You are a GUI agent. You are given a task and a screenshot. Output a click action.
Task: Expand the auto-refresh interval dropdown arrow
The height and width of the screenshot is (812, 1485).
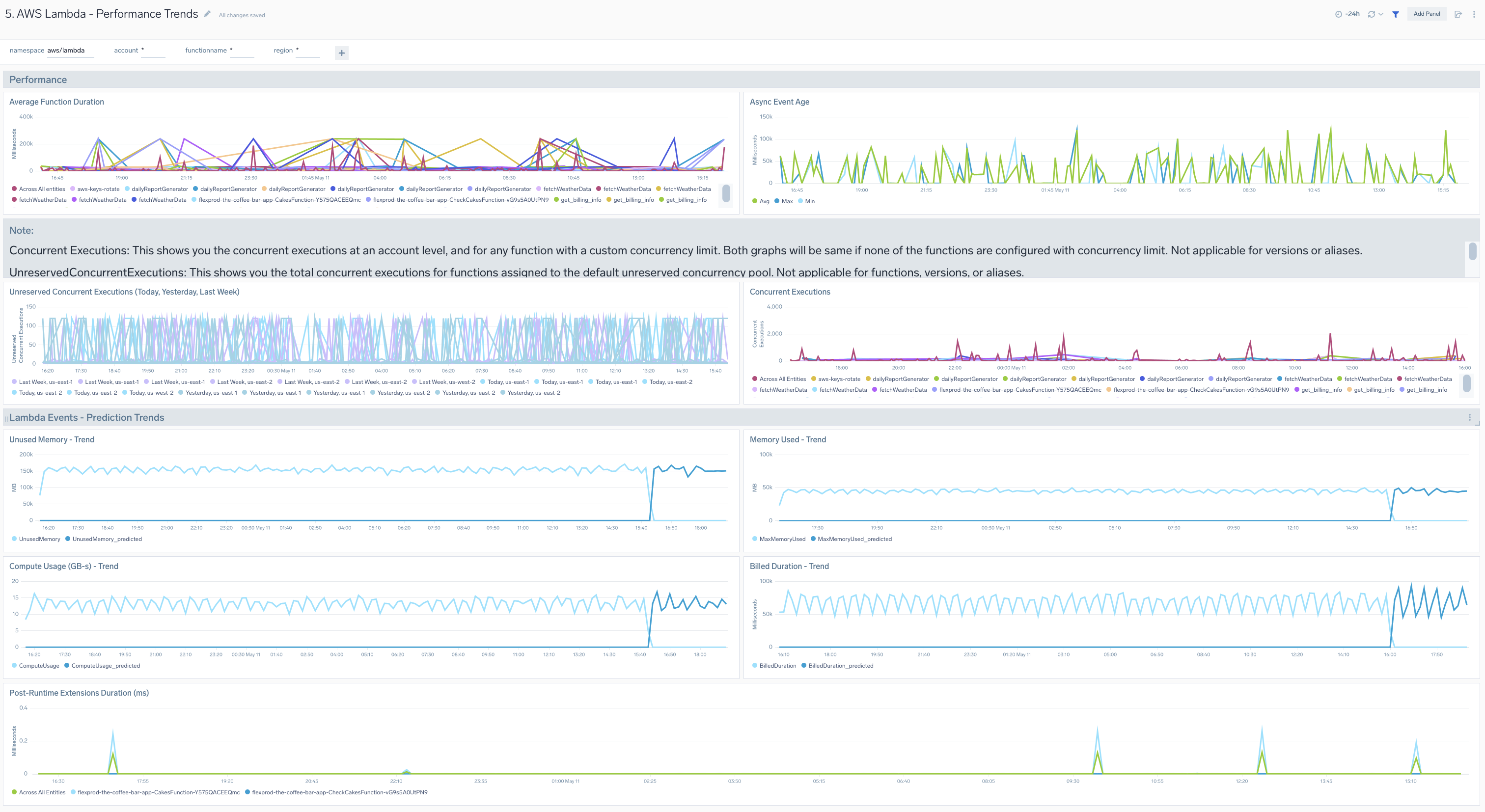pyautogui.click(x=1381, y=14)
